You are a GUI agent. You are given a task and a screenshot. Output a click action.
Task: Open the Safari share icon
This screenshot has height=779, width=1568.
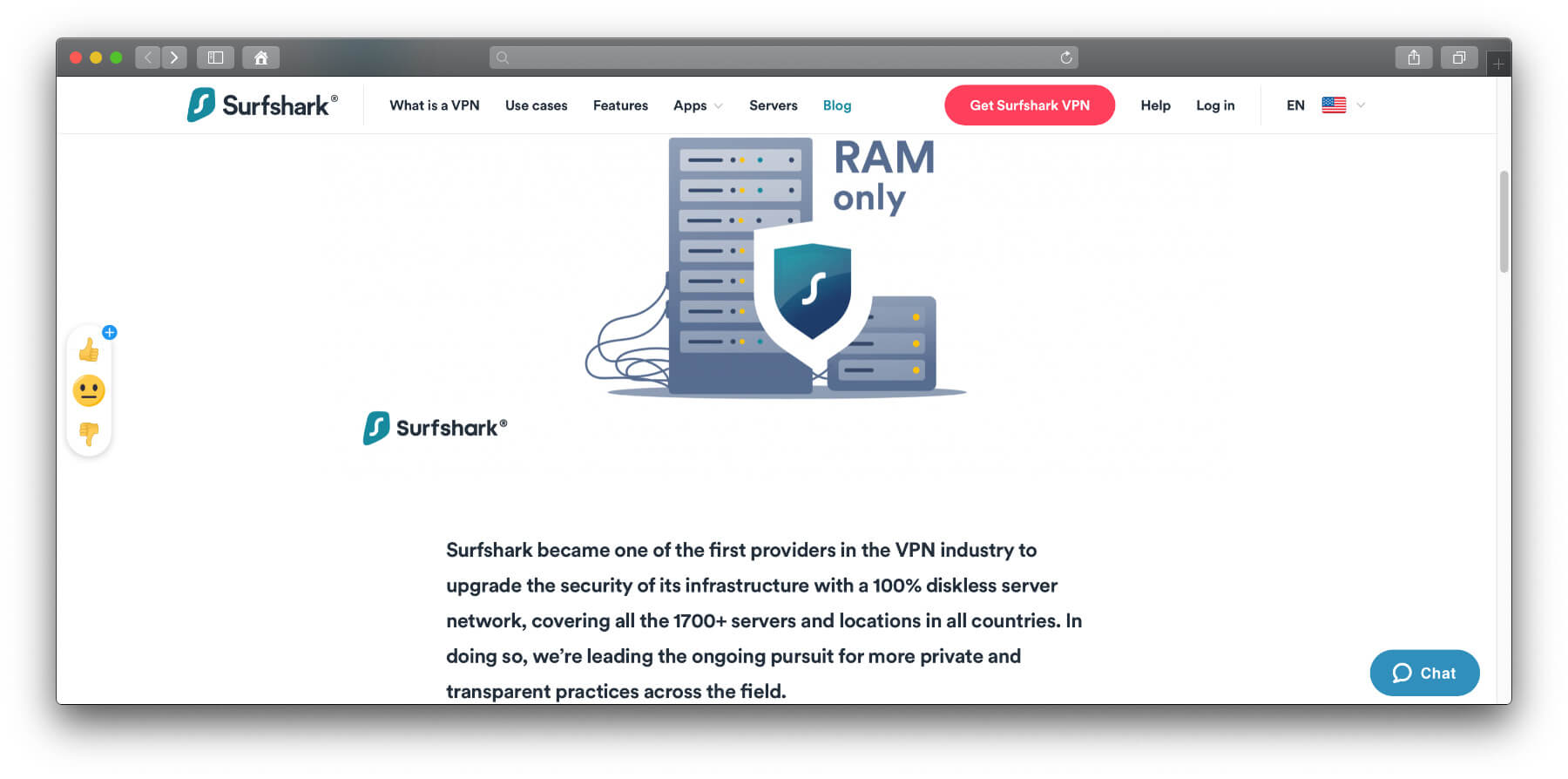(1414, 58)
